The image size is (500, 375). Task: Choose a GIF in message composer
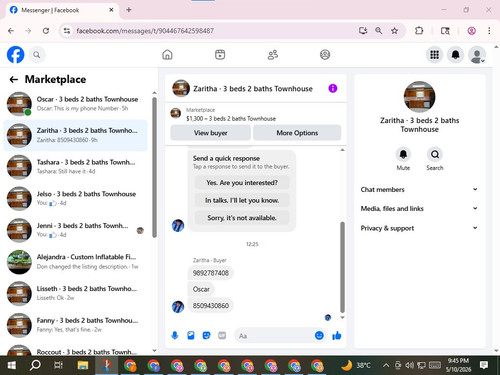pyautogui.click(x=222, y=335)
